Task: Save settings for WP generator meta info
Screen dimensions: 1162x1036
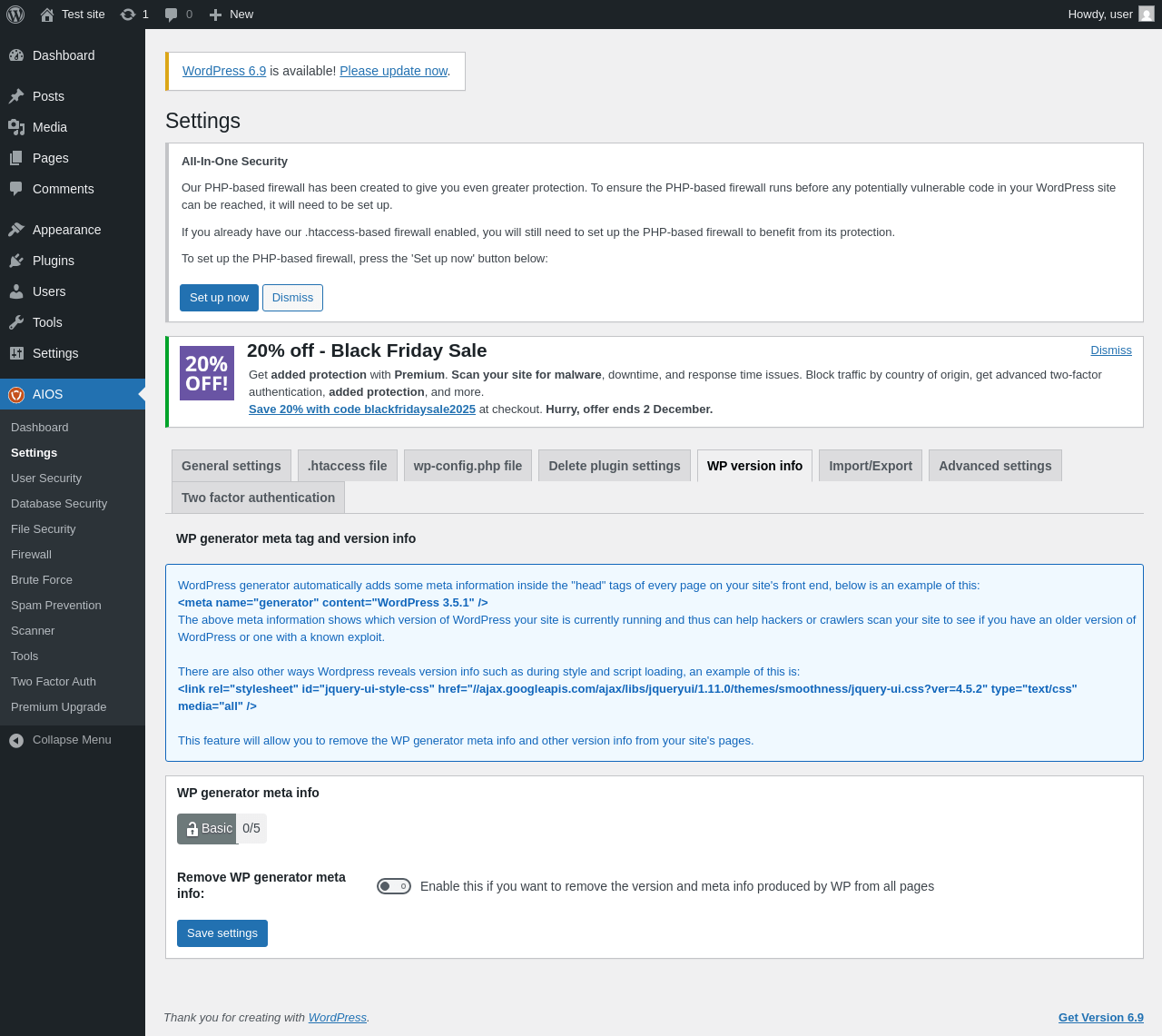Action: coord(222,933)
